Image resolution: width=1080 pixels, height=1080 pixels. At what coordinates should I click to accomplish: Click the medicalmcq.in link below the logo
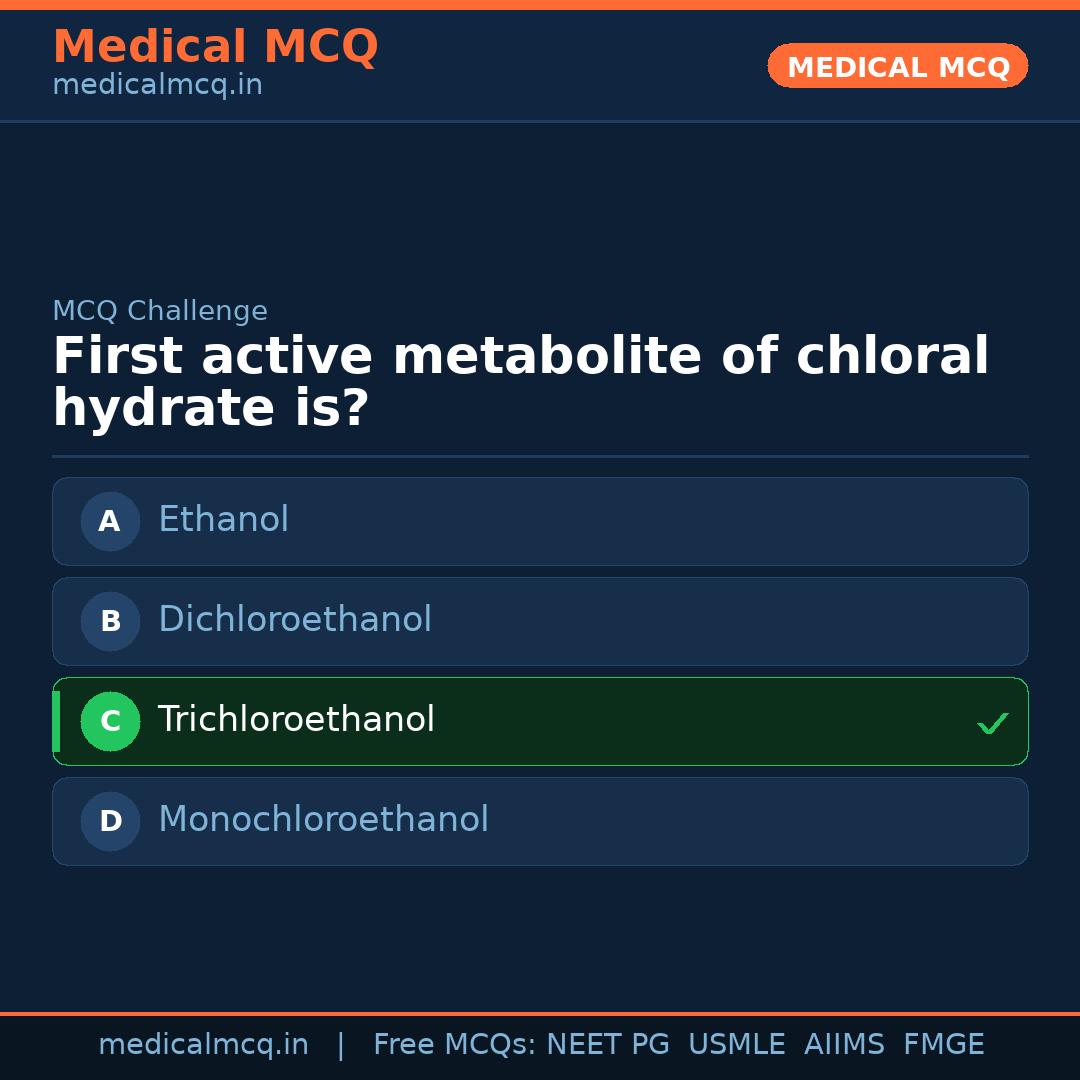tap(157, 84)
